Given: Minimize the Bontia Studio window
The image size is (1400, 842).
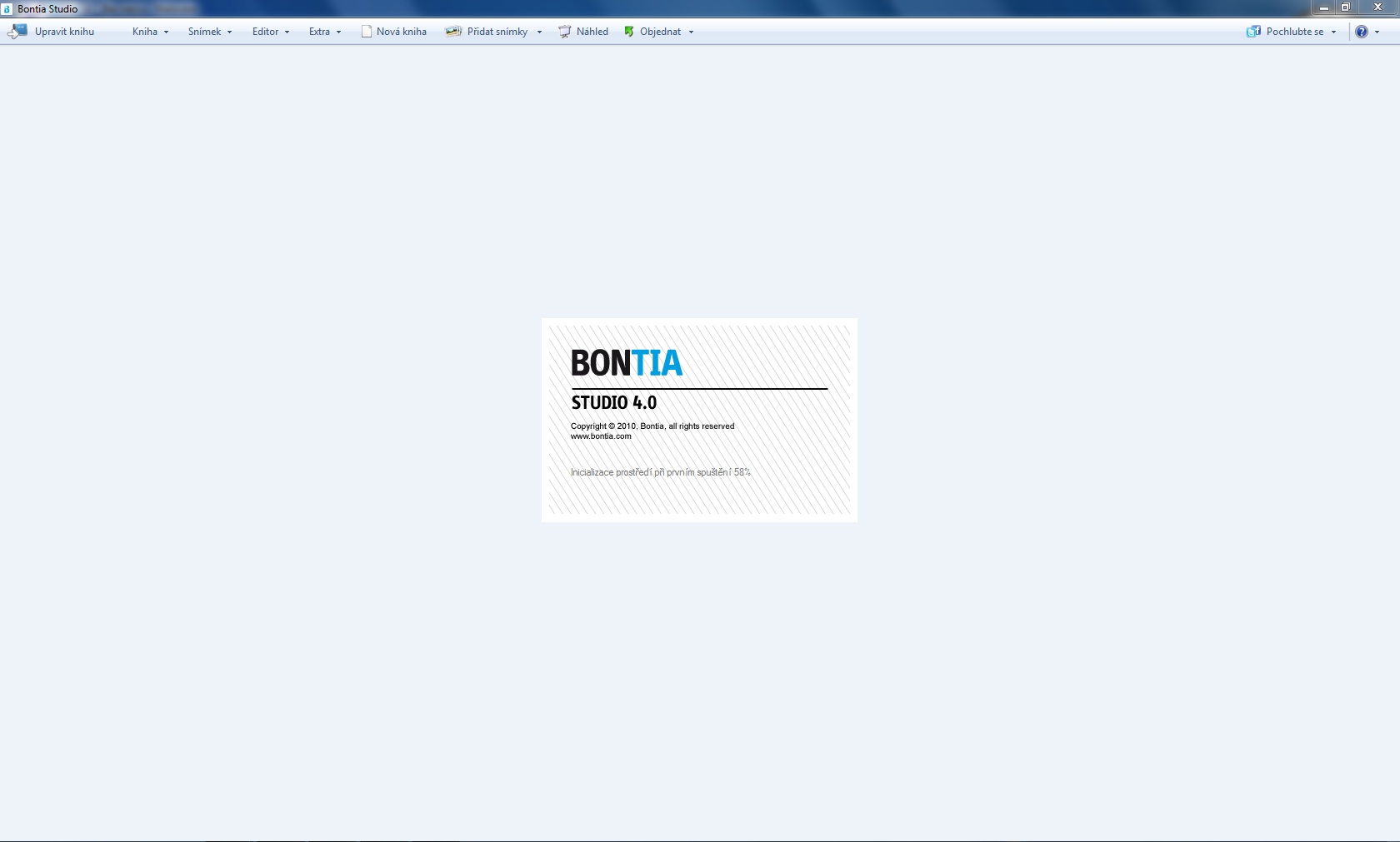Looking at the screenshot, I should pos(1323,7).
